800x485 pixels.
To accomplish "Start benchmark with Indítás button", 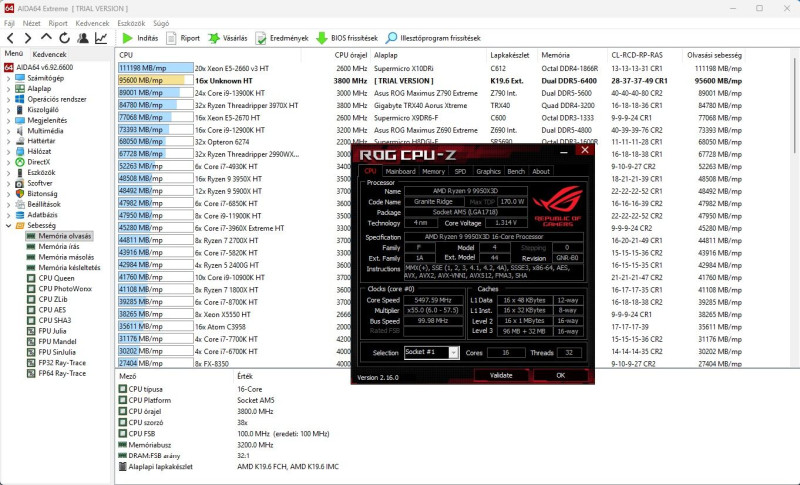I will [140, 38].
